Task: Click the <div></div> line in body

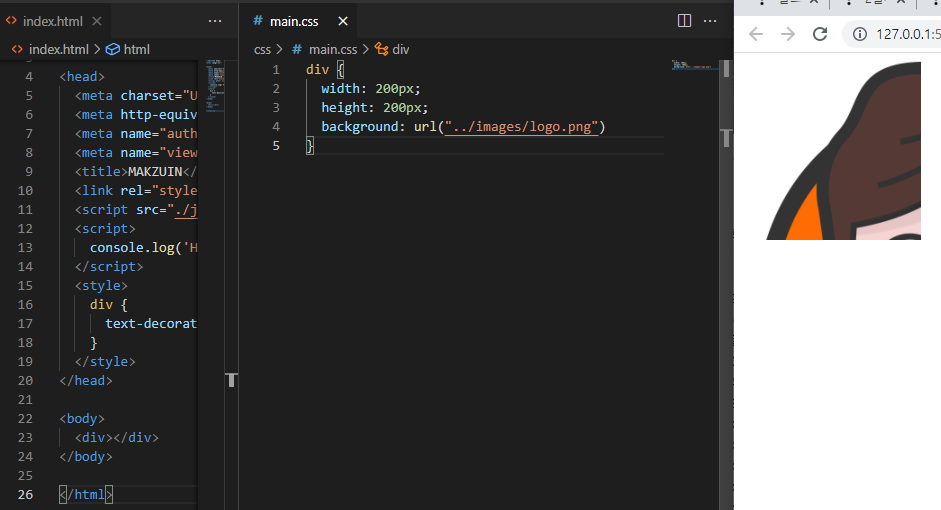Action: 116,437
